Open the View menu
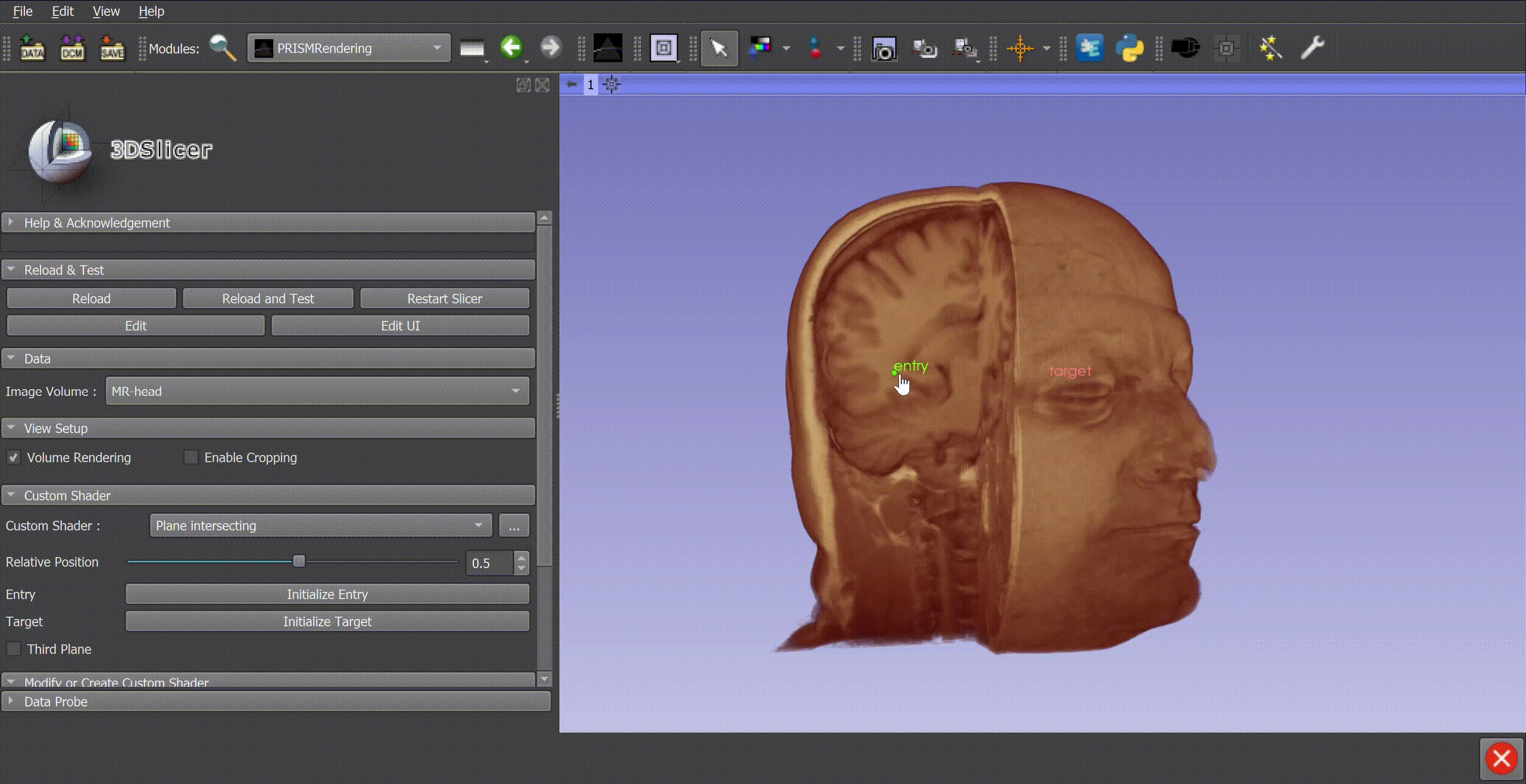Image resolution: width=1526 pixels, height=784 pixels. [106, 11]
